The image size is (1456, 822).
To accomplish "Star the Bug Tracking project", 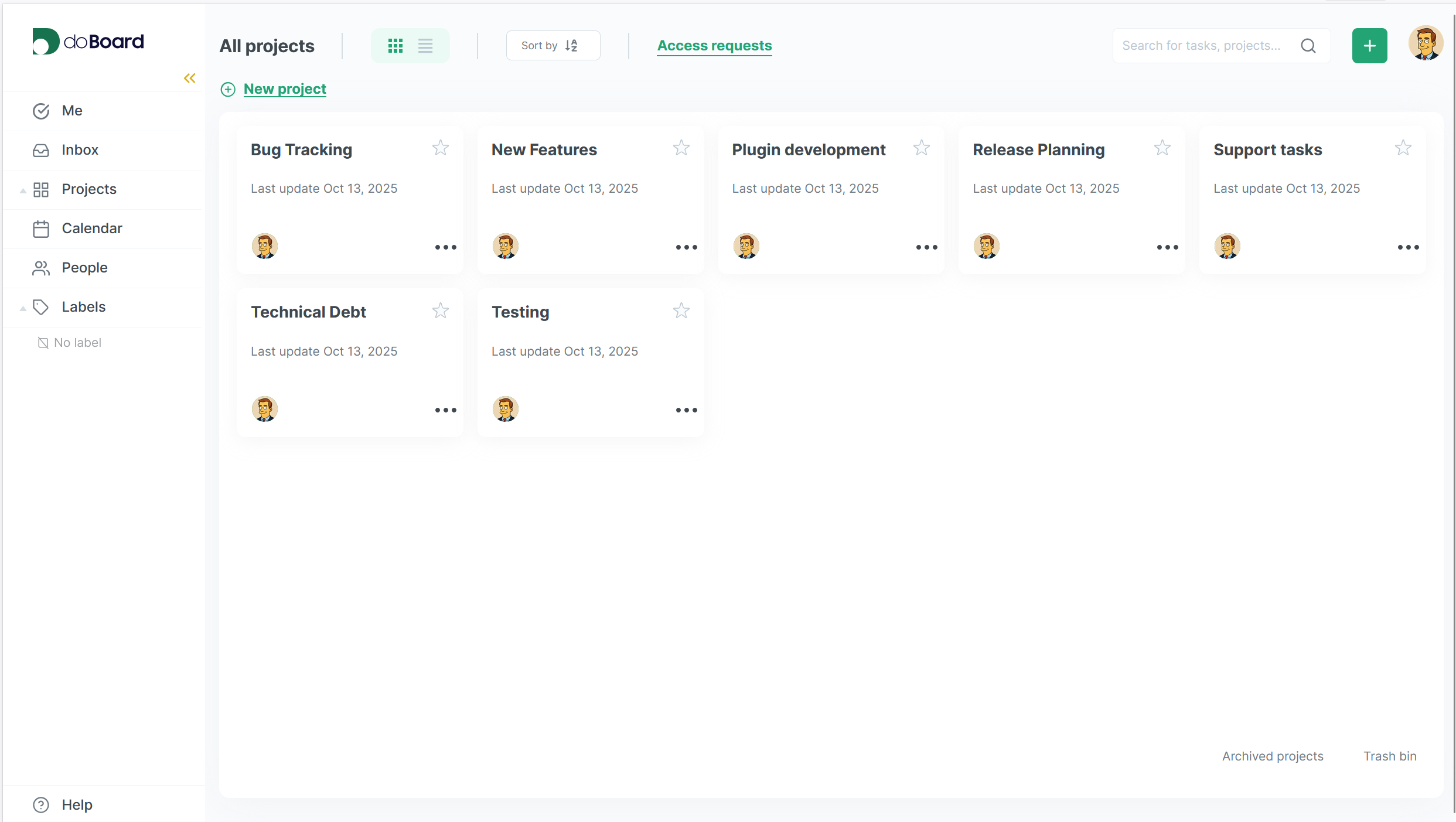I will point(441,148).
